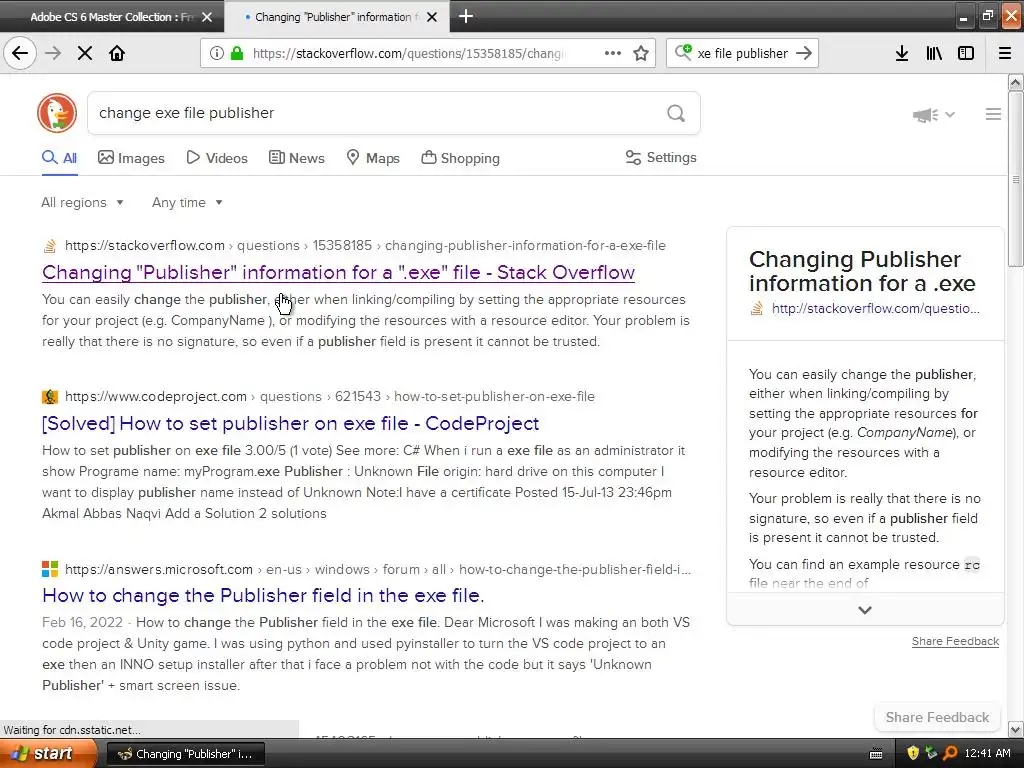The width and height of the screenshot is (1024, 768).
Task: Open Microsoft How to change Publisher result
Action: 263,595
